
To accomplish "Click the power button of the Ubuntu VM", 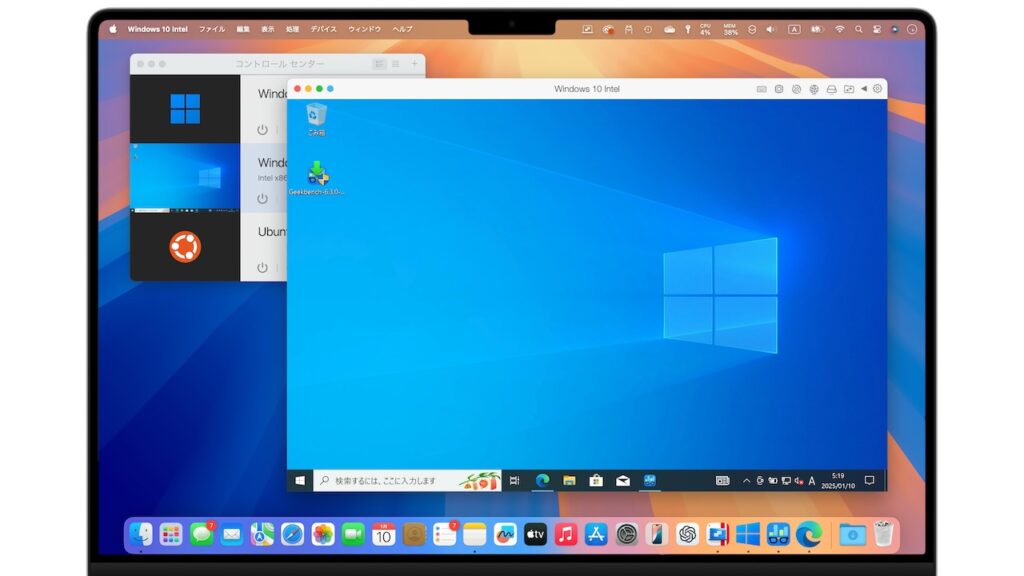I will pos(263,267).
